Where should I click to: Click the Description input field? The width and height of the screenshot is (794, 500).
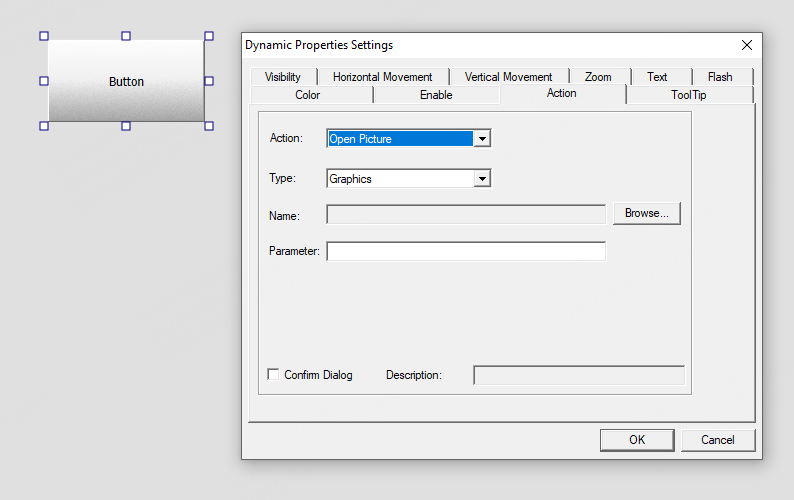[x=579, y=375]
